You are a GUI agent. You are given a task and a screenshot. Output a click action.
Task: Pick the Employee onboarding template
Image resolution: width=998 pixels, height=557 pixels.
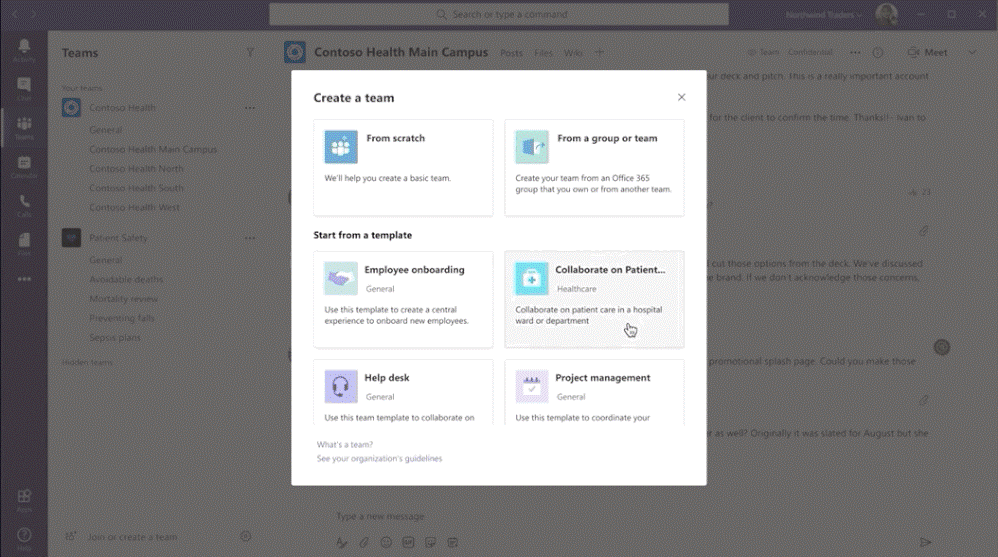click(403, 299)
